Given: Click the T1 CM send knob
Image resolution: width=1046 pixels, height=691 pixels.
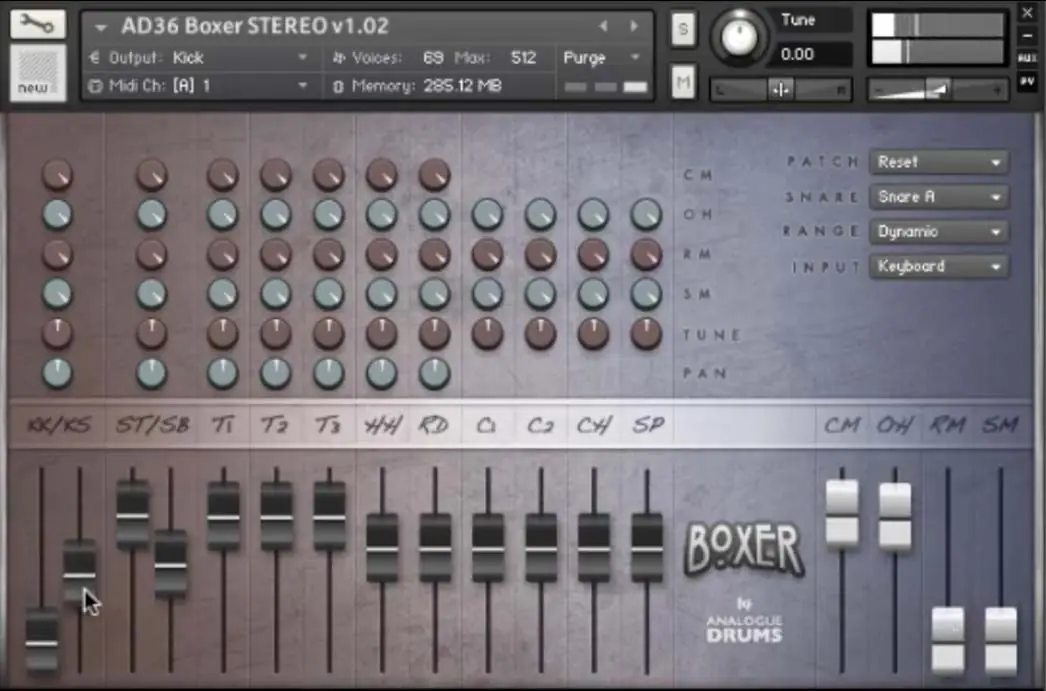Looking at the screenshot, I should point(222,175).
